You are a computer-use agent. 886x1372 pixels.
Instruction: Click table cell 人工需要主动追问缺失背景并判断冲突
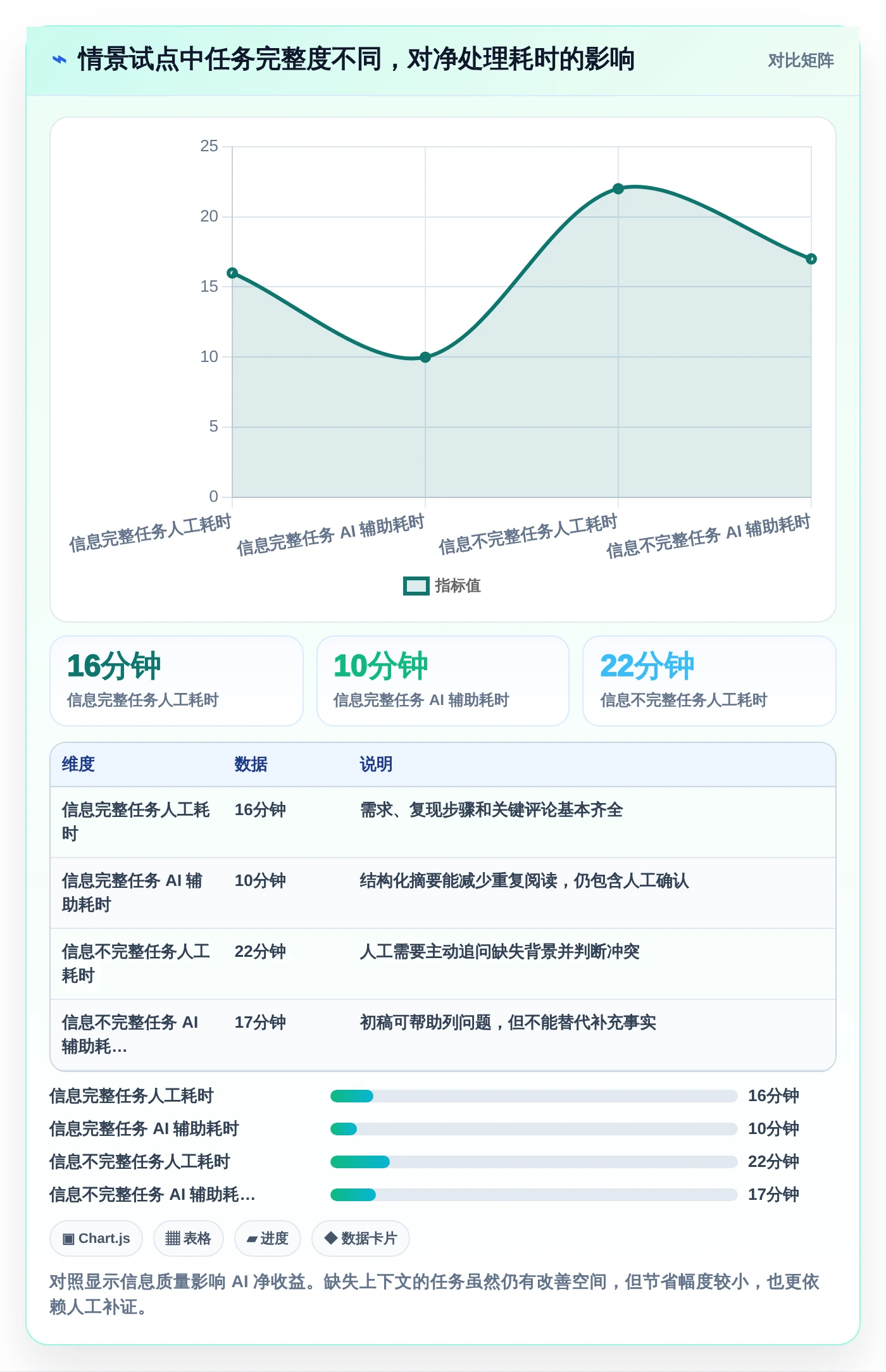[x=499, y=952]
